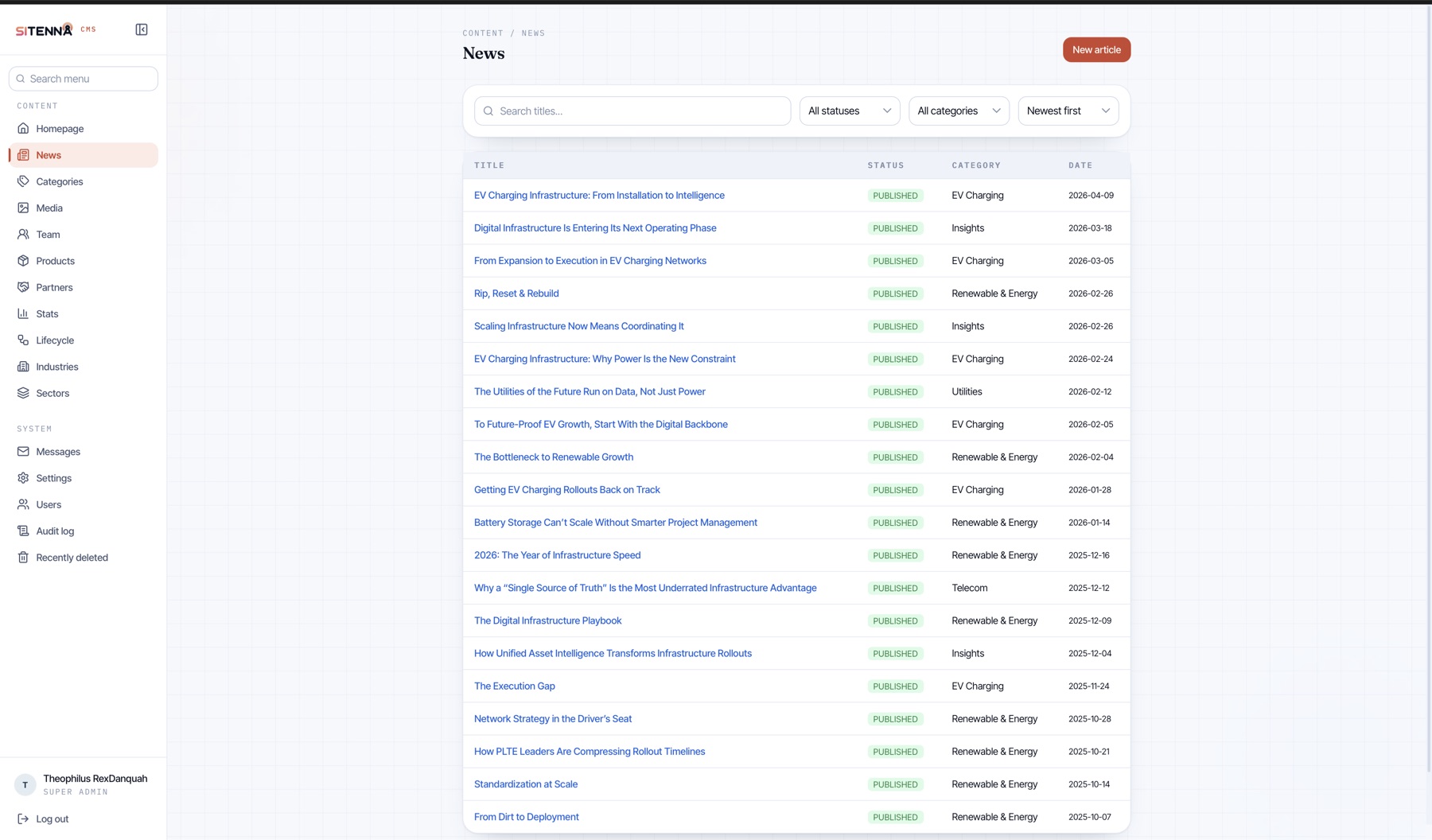Open the All statuses dropdown
The width and height of the screenshot is (1432, 840).
click(850, 111)
